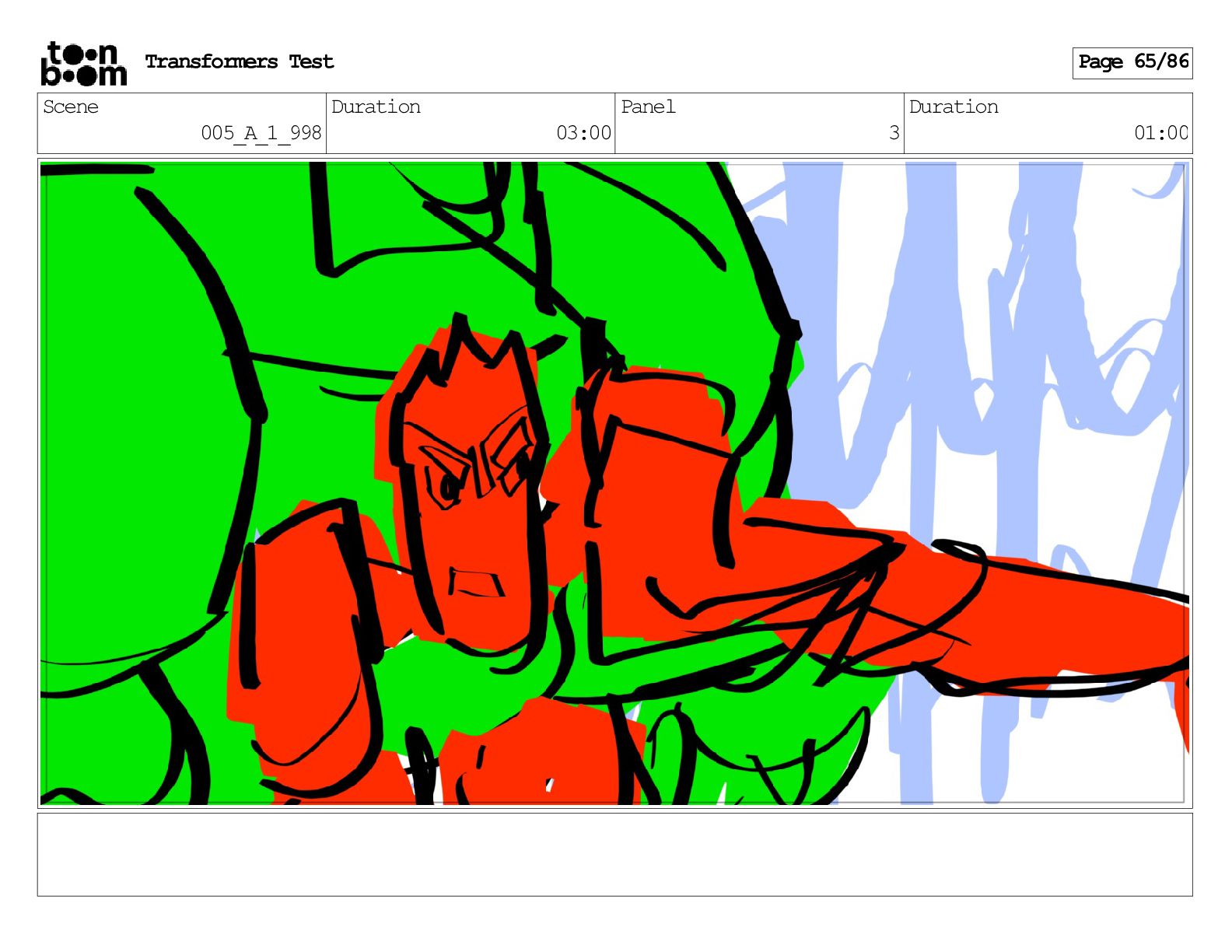Select the panel number '3'
The image size is (1232, 952).
894,133
